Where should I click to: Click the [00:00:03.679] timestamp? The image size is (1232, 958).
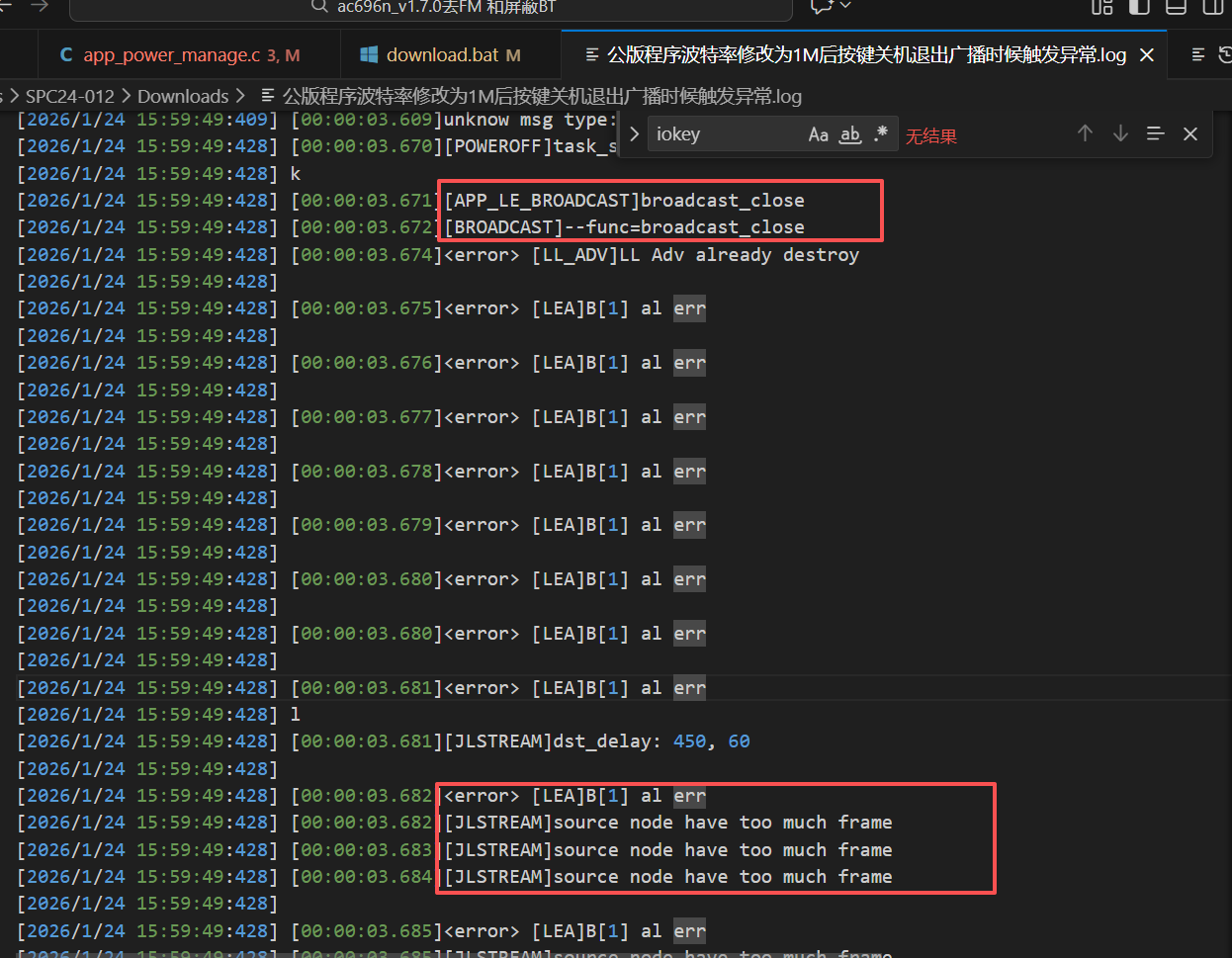point(367,525)
